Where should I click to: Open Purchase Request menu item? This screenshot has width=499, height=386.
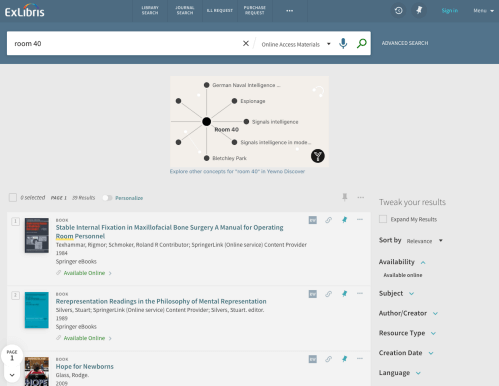pos(255,10)
